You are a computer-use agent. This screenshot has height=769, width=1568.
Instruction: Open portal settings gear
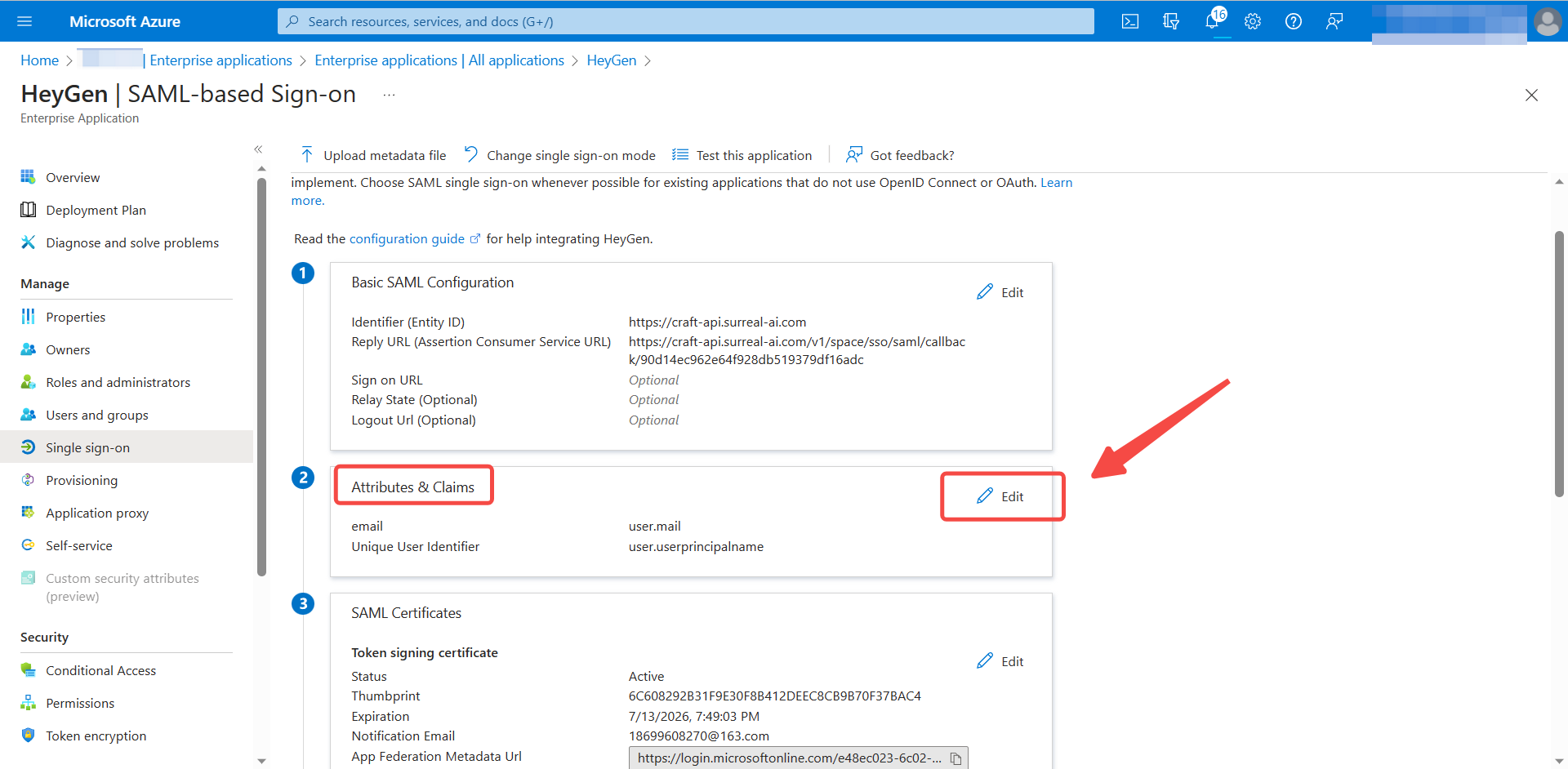pyautogui.click(x=1253, y=21)
